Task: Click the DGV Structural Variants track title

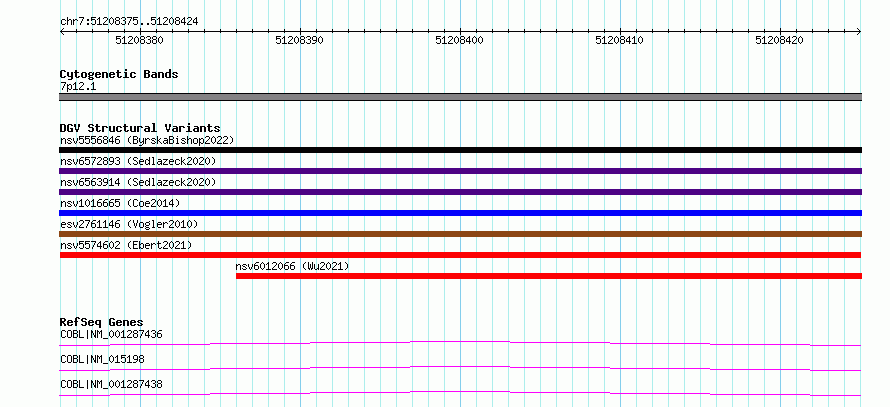Action: [140, 128]
